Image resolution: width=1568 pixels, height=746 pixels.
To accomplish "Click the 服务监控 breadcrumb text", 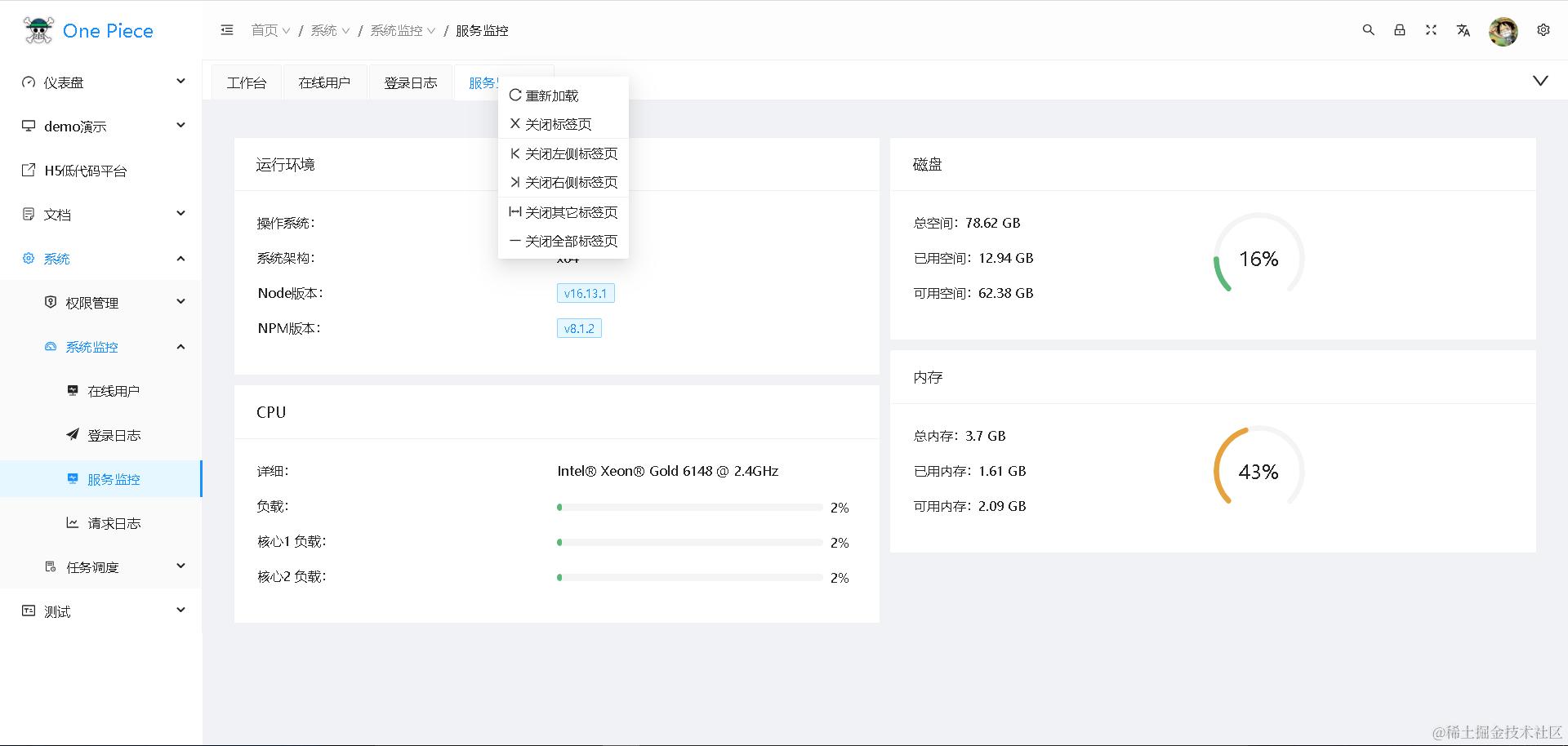I will click(x=482, y=30).
